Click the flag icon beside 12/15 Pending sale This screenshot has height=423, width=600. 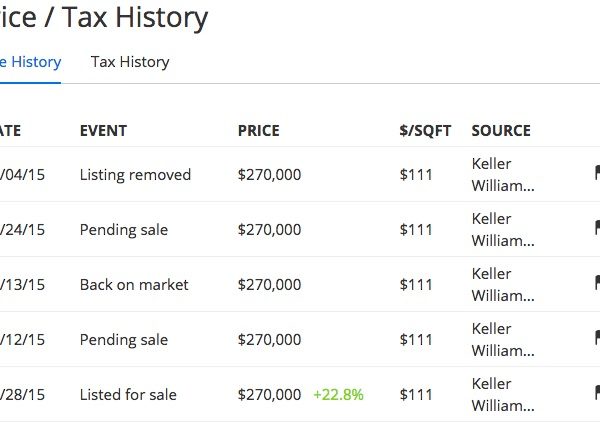click(x=597, y=338)
